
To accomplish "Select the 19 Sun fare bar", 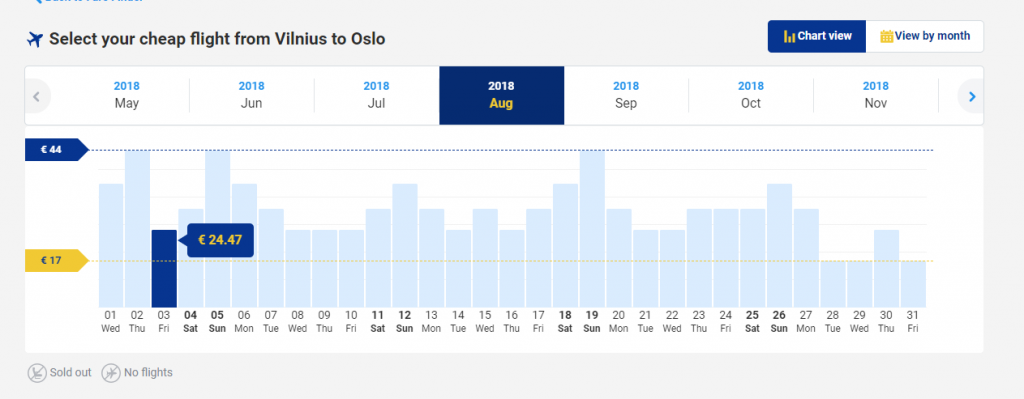I will [592, 229].
